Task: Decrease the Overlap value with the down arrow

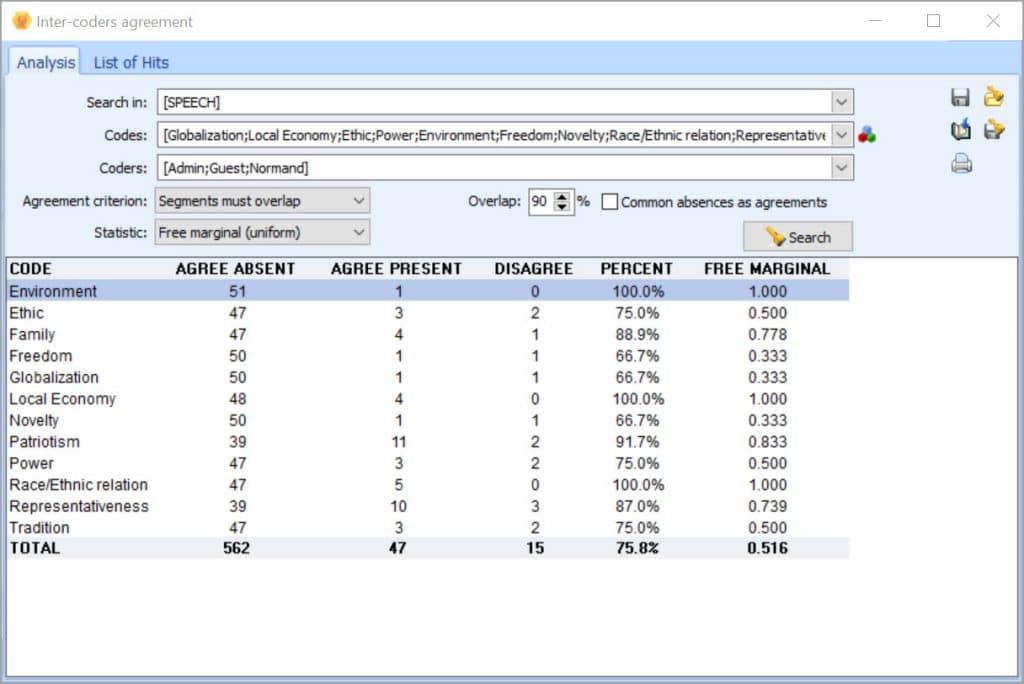Action: pyautogui.click(x=563, y=207)
